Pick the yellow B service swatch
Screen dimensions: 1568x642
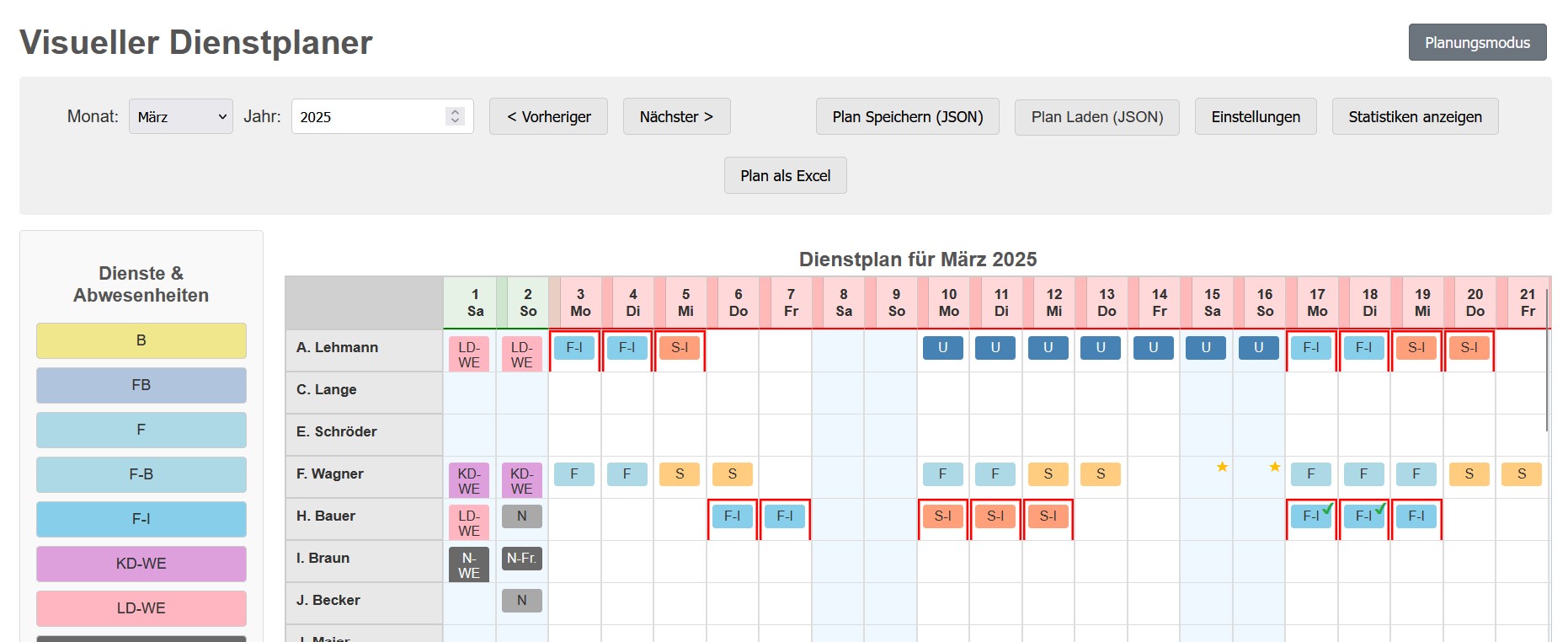tap(141, 340)
